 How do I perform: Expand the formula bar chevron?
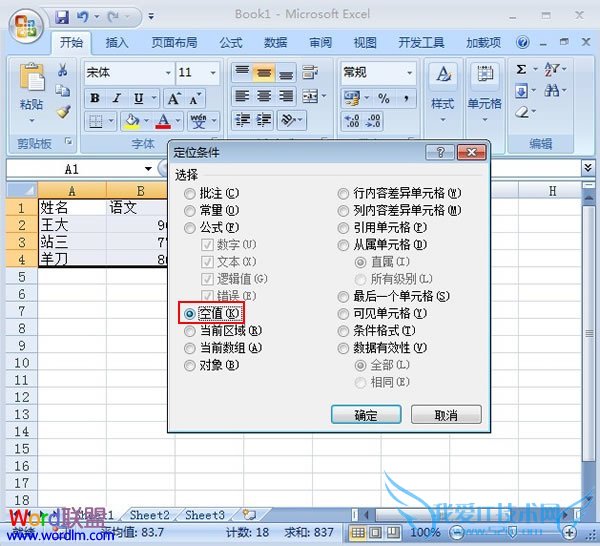click(588, 168)
